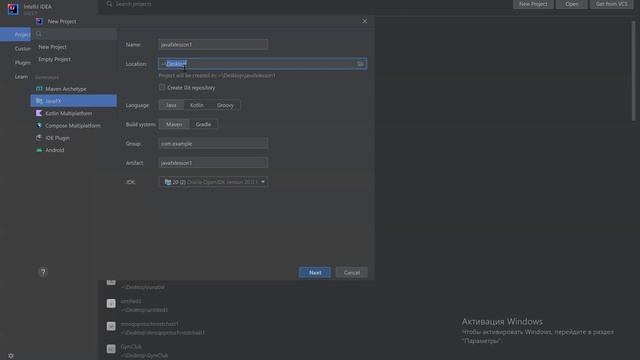Select Android generator
The image size is (640, 360).
(x=73, y=150)
